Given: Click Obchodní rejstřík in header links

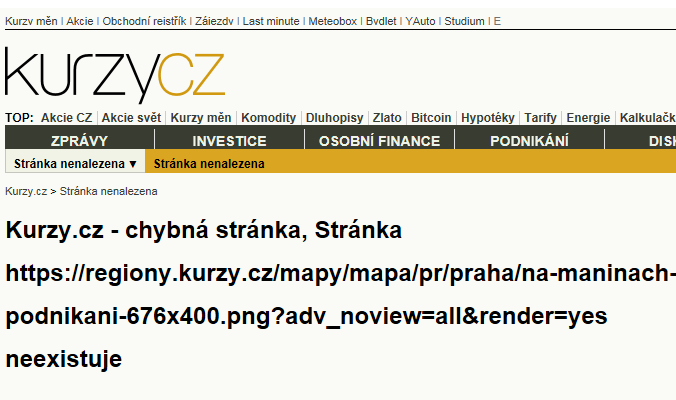Looking at the screenshot, I should (x=144, y=21).
